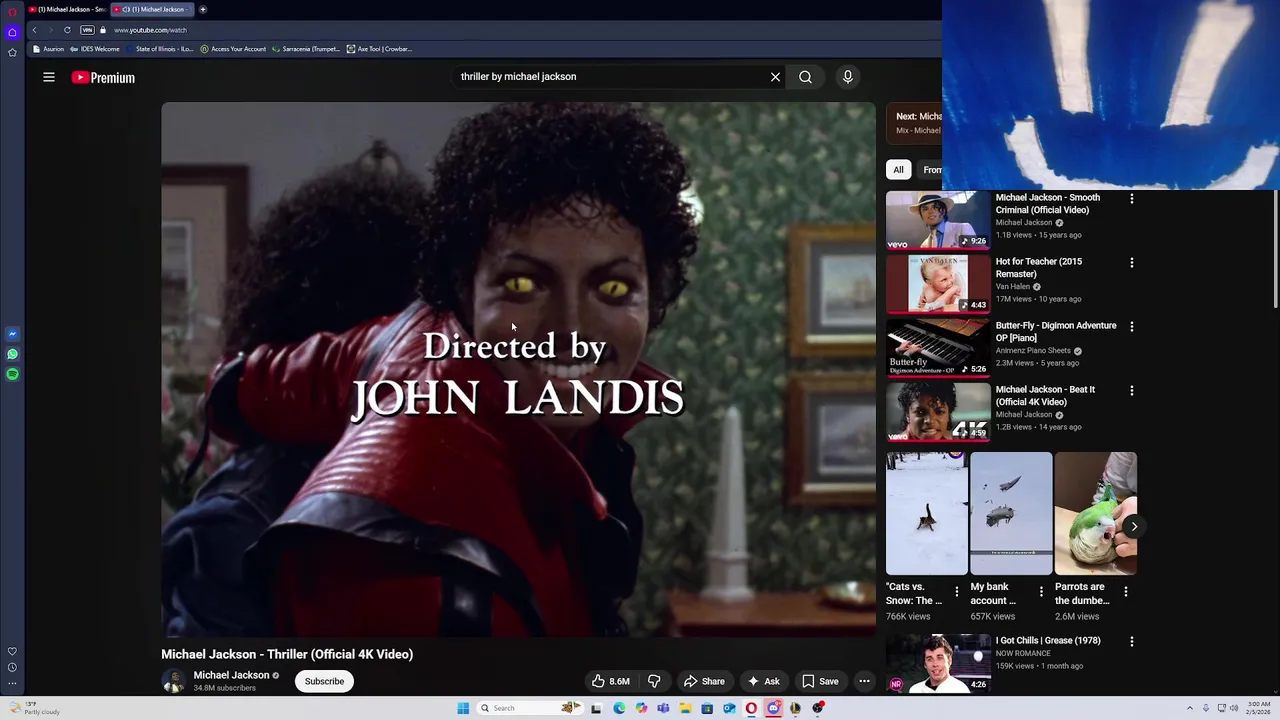
Task: Open Opera main menu icon
Action: pos(12,10)
